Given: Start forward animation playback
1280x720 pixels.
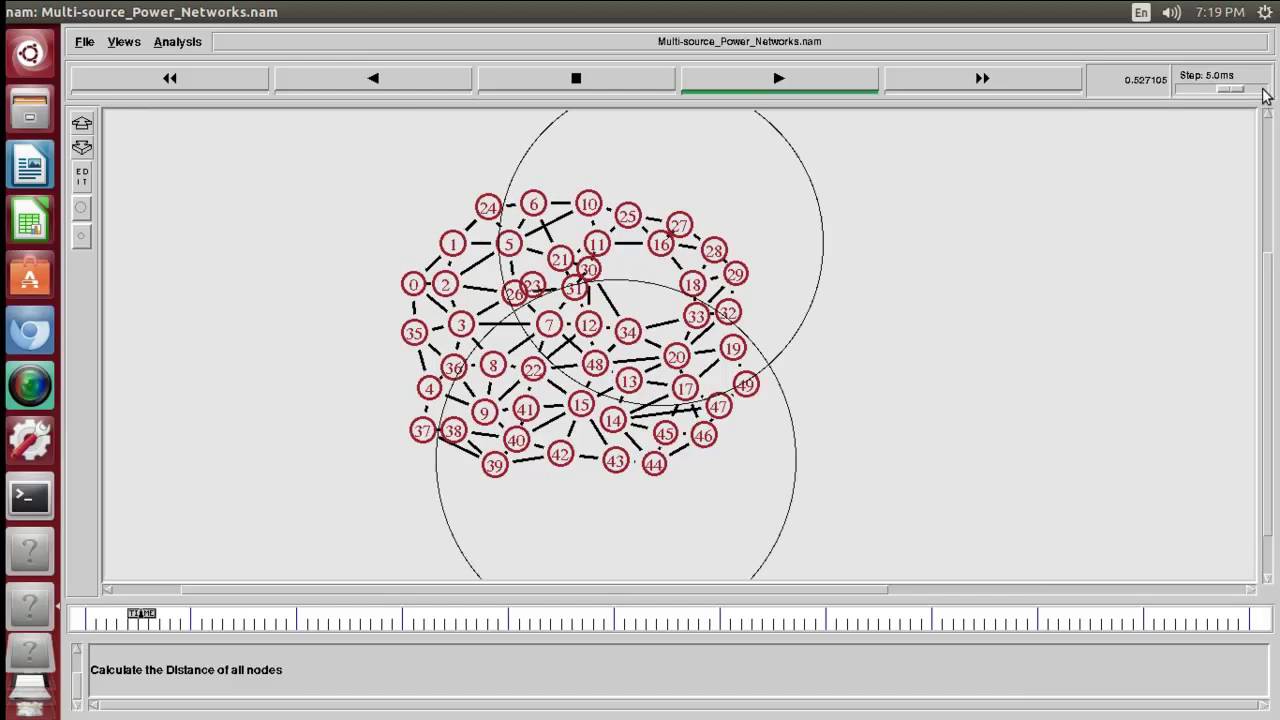Looking at the screenshot, I should [x=779, y=79].
